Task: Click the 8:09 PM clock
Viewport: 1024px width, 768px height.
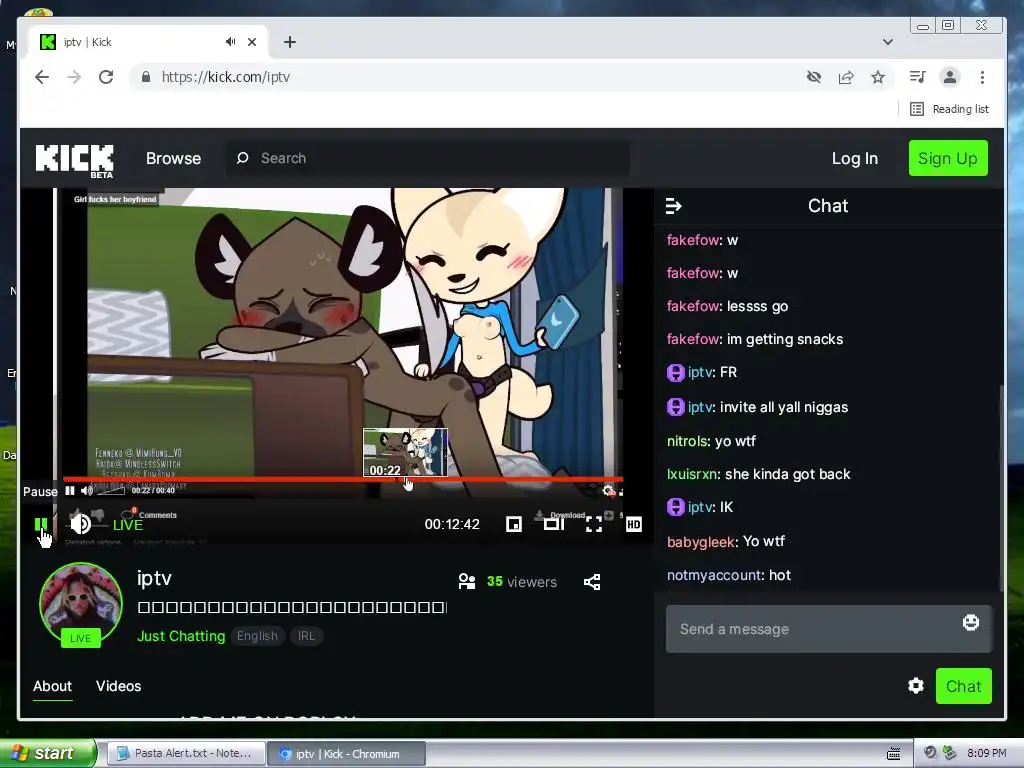Action: pos(987,754)
